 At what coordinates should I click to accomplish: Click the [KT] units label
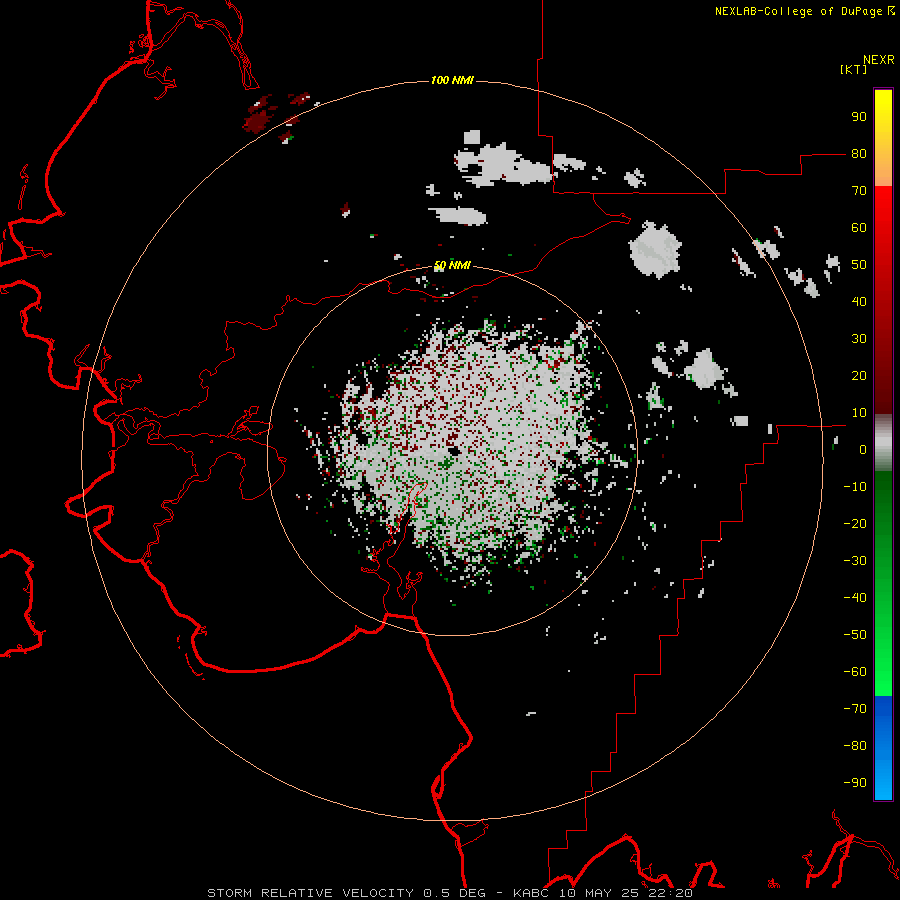pyautogui.click(x=854, y=69)
